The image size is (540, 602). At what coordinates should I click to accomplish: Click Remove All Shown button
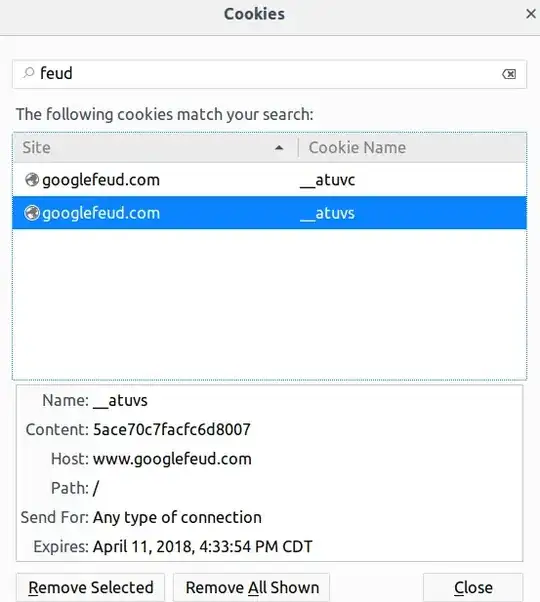[252, 588]
